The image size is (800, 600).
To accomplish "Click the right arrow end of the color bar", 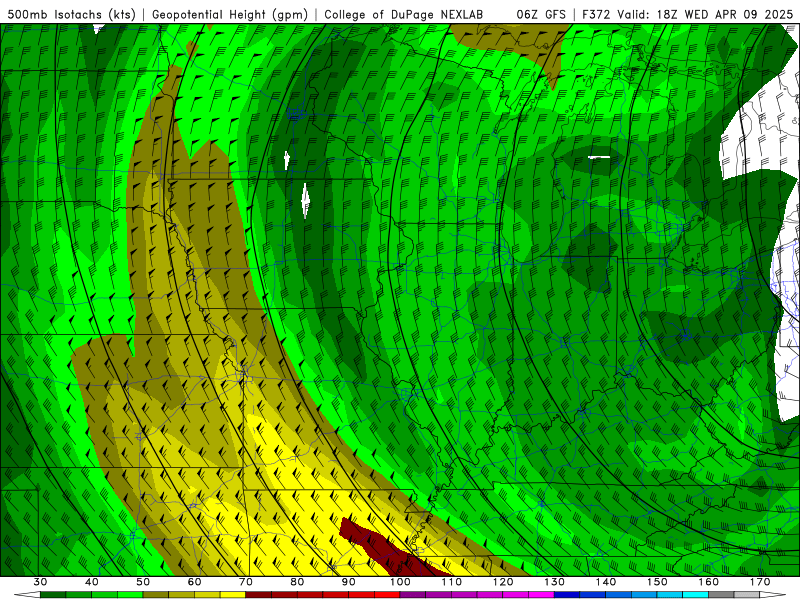I will pyautogui.click(x=773, y=595).
